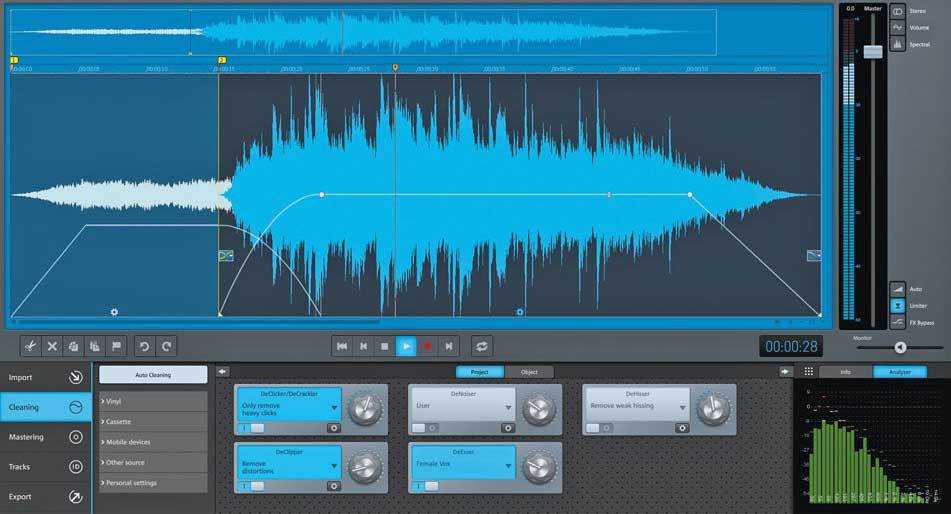
Task: Toggle DeNoiser power switch
Action: (425, 428)
